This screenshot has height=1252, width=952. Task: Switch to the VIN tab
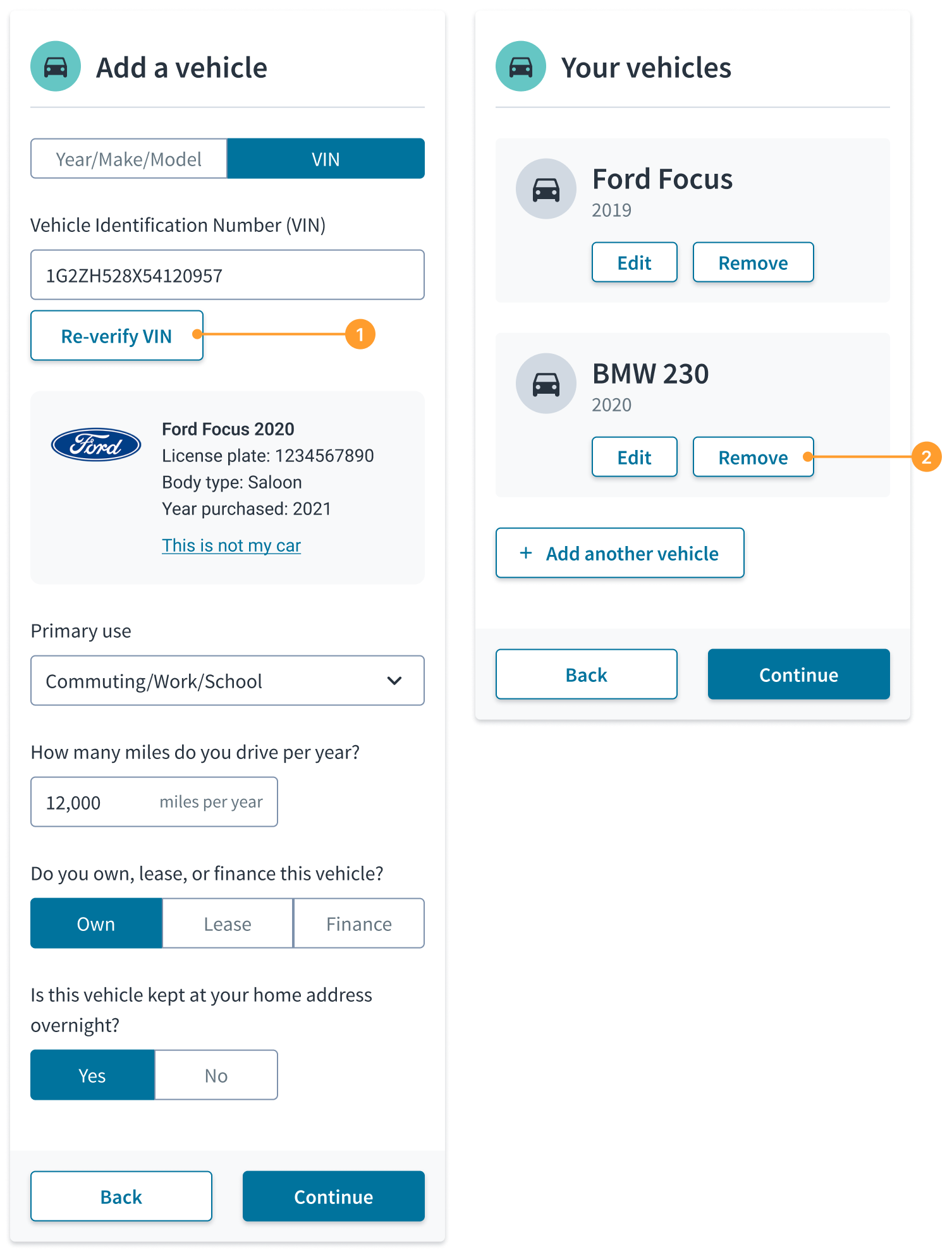(x=326, y=159)
